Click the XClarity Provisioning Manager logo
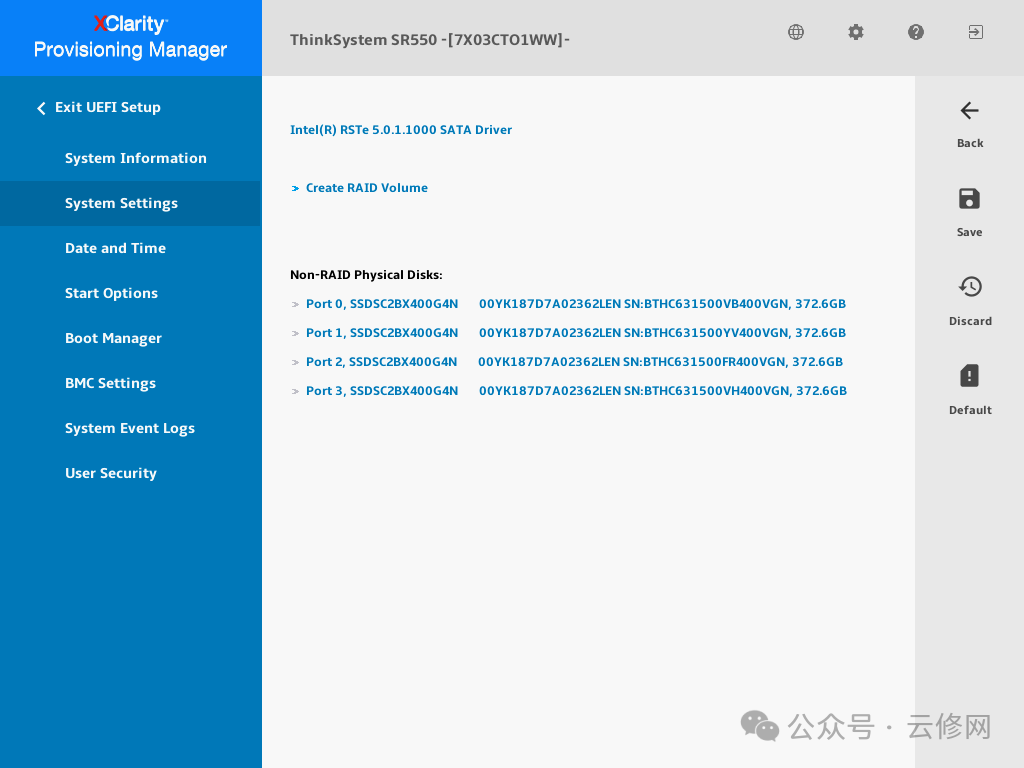This screenshot has width=1024, height=768. (131, 37)
